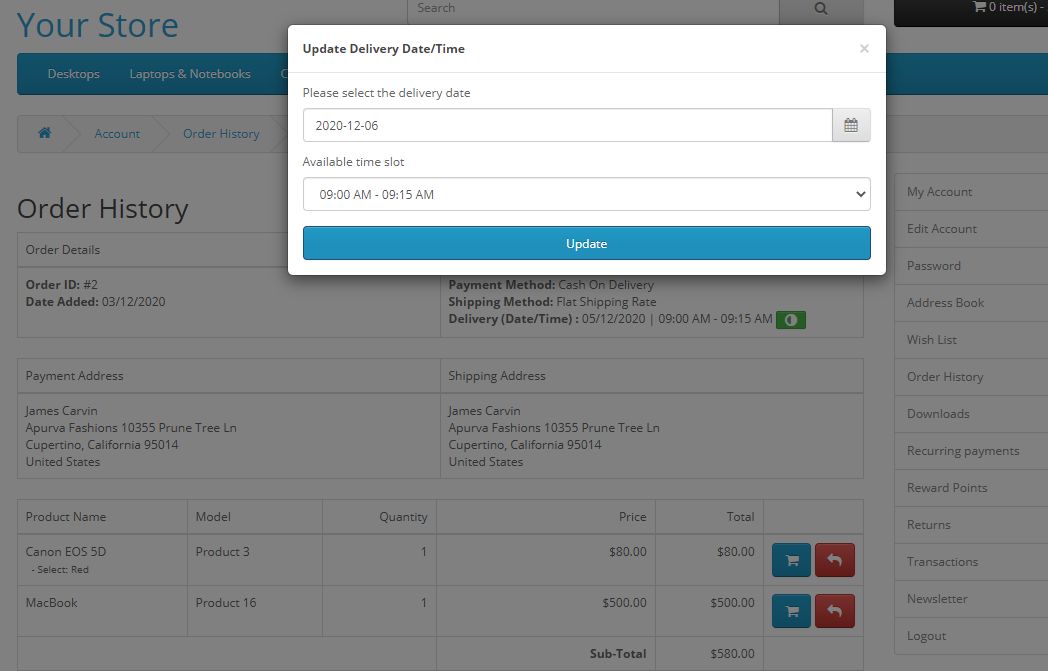Open the Desktops menu
This screenshot has height=671, width=1048.
point(73,74)
